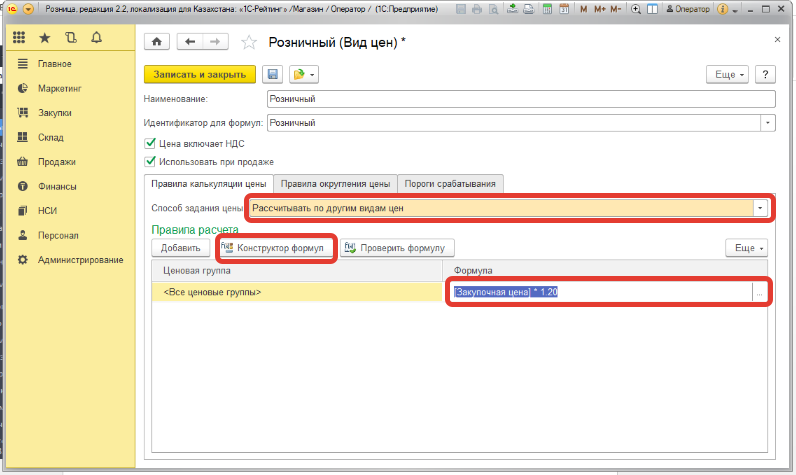Click the home page icon

tap(156, 42)
